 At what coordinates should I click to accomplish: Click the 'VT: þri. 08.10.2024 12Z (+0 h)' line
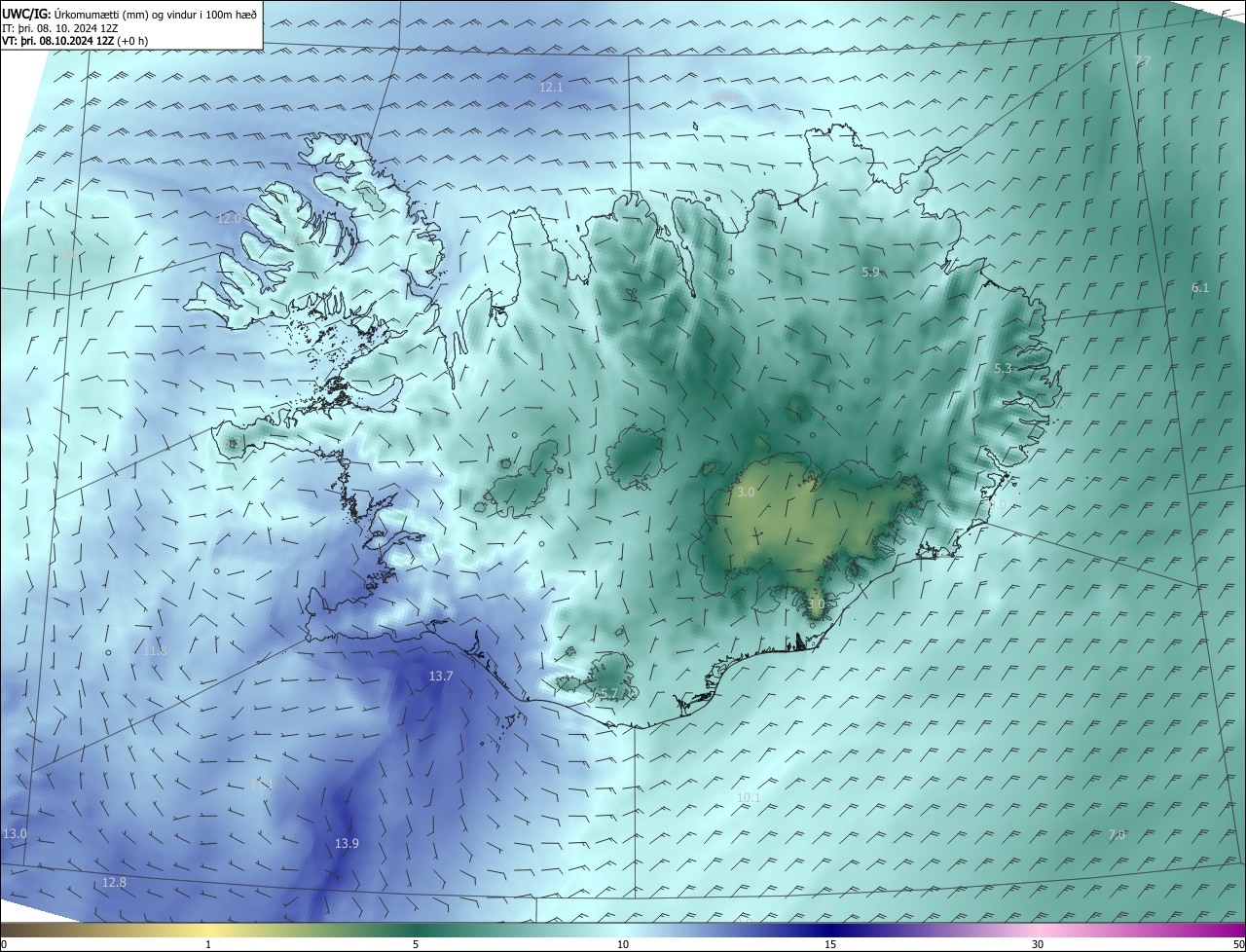click(x=73, y=41)
